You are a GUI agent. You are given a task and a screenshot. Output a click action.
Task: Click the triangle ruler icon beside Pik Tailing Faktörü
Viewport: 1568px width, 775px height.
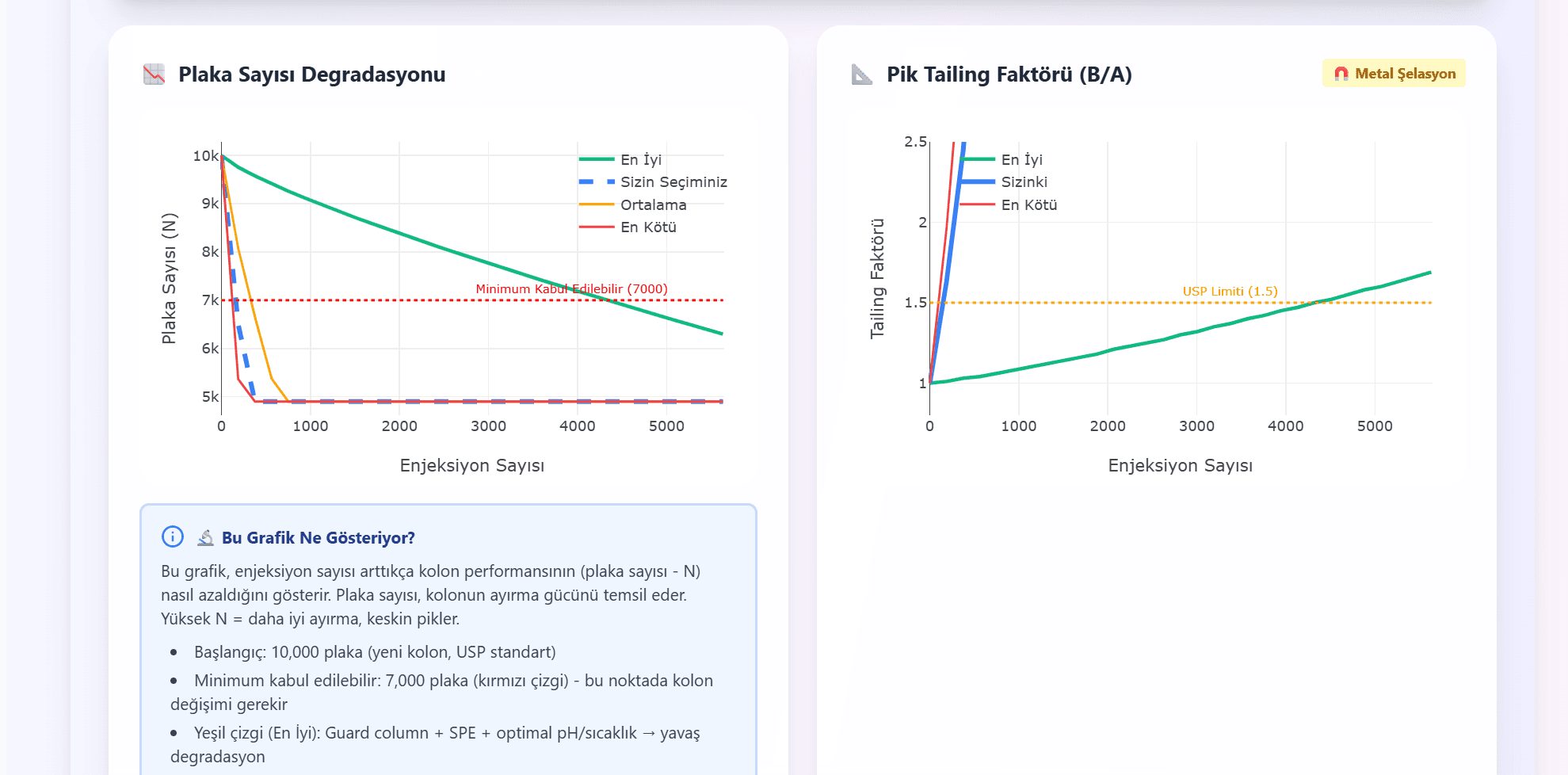(x=861, y=74)
